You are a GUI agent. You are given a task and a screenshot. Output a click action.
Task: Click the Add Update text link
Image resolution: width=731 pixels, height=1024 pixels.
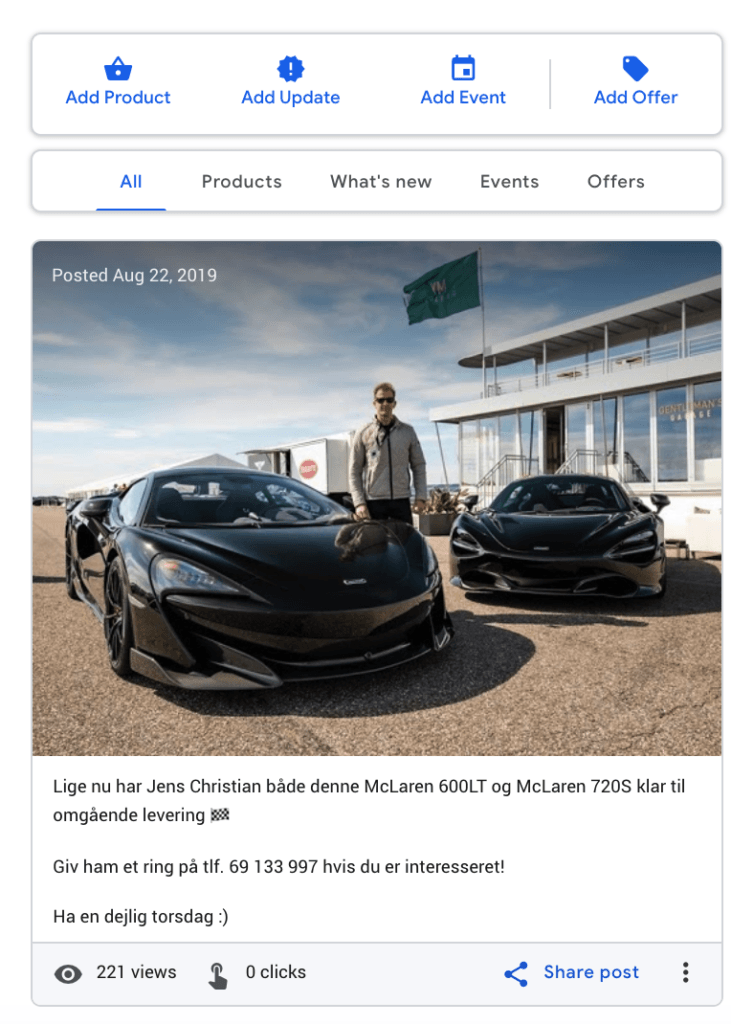[291, 97]
